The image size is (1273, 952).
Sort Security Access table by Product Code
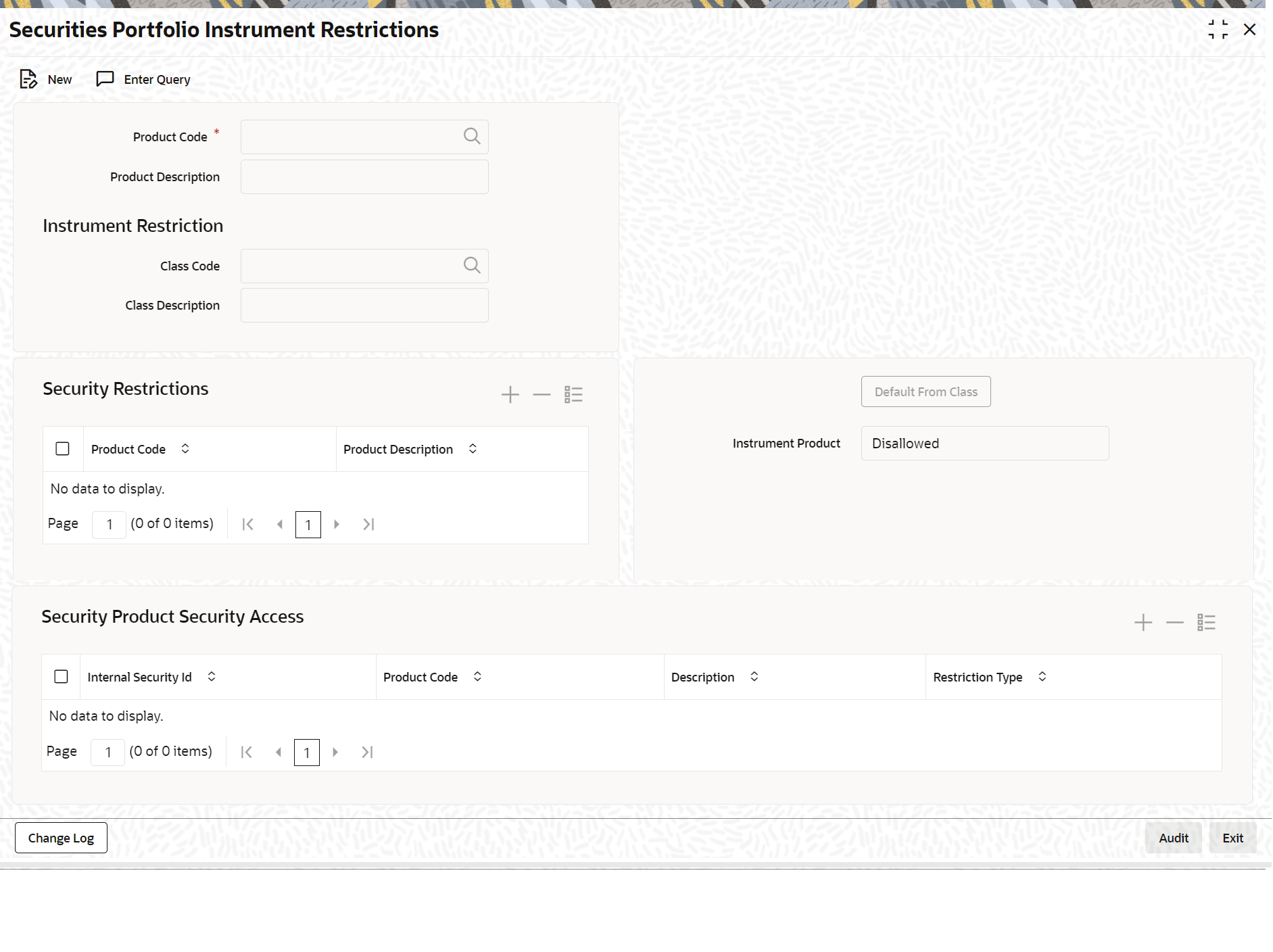tap(477, 677)
